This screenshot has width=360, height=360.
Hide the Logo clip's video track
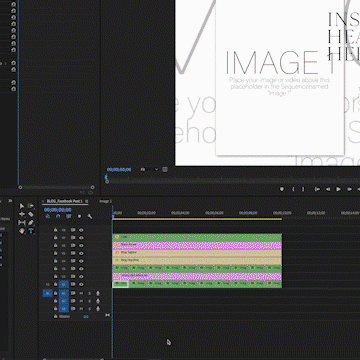pyautogui.click(x=81, y=238)
